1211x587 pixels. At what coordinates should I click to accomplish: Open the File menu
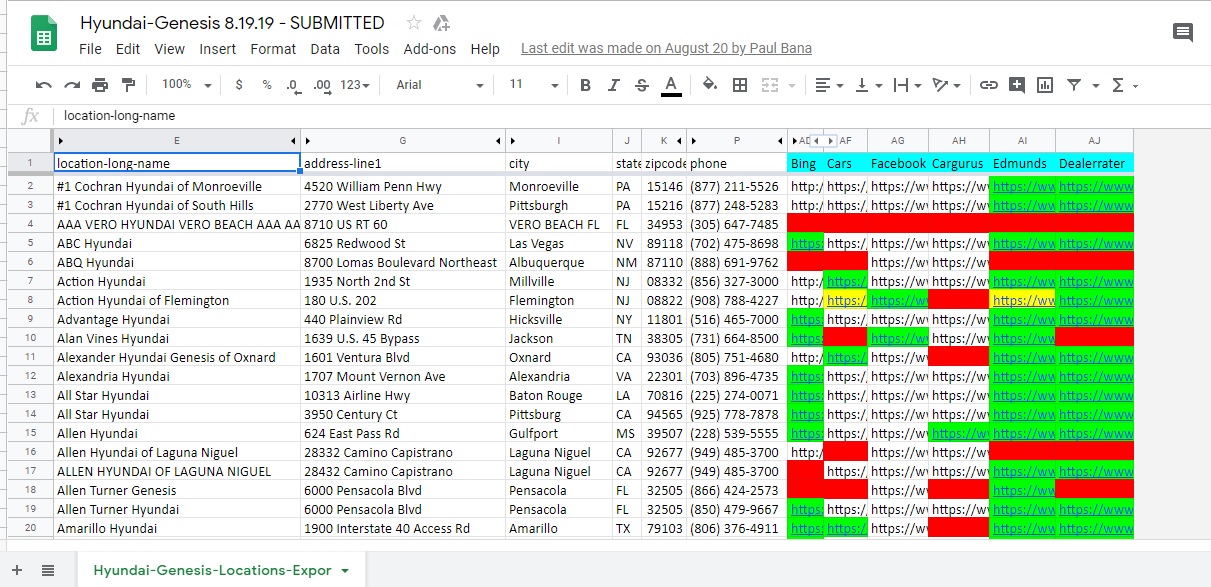click(x=90, y=48)
